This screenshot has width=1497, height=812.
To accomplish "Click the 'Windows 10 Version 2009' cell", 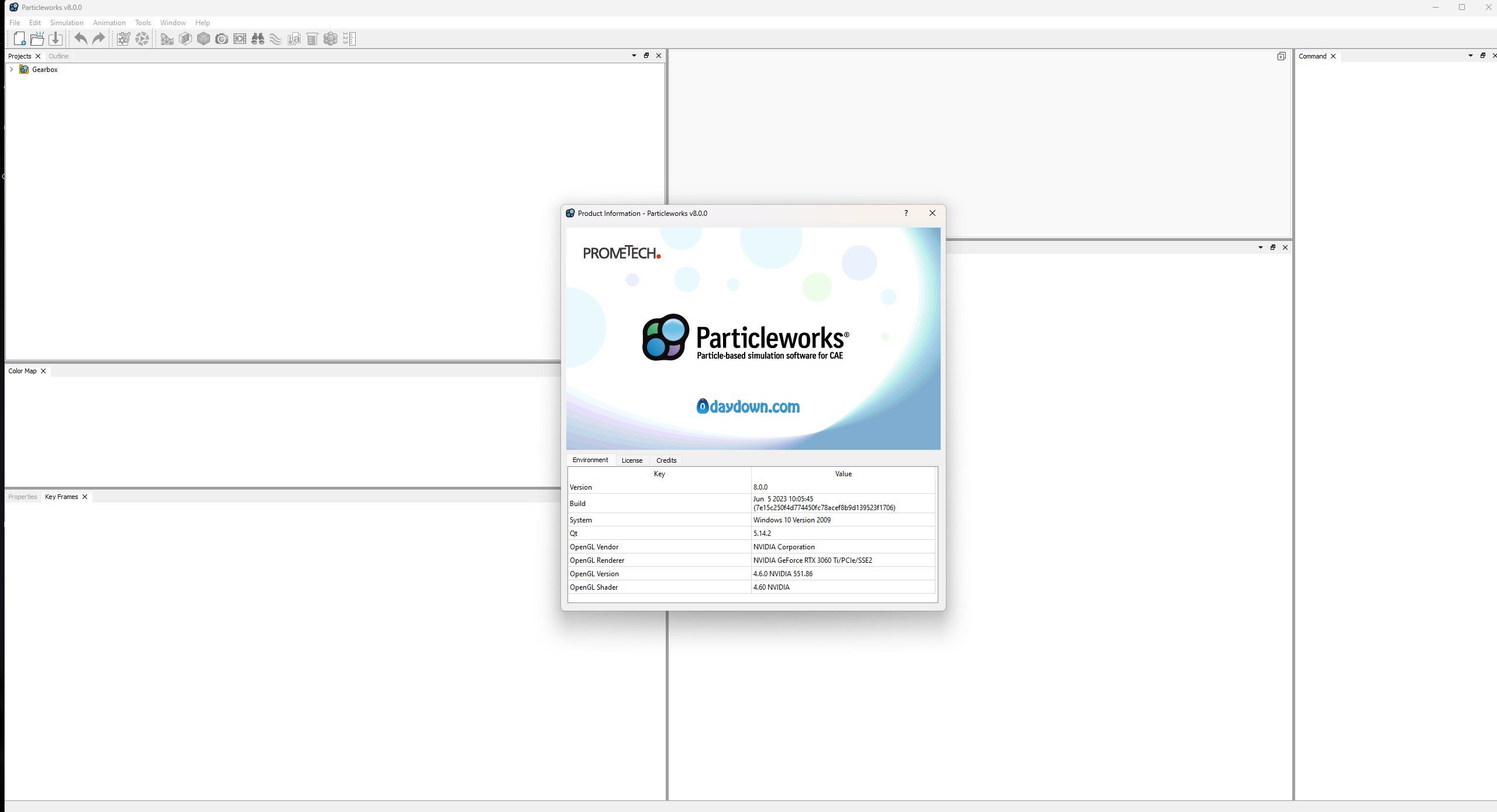I will (843, 519).
